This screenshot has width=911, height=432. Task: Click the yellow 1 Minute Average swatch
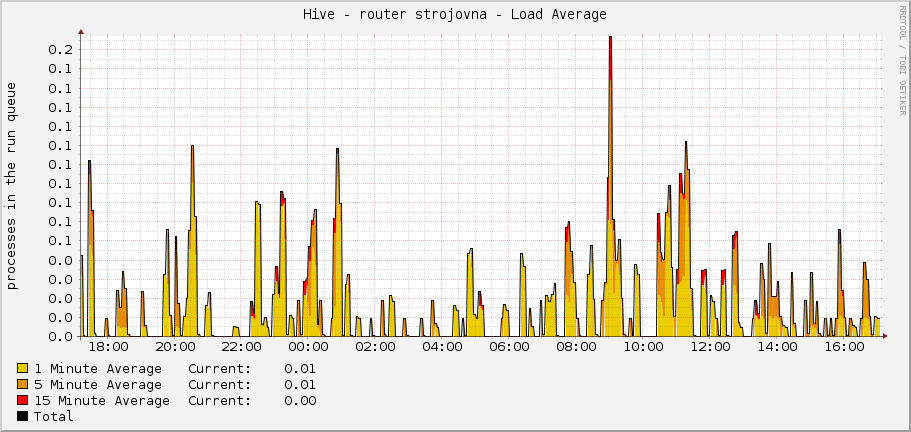coord(23,369)
